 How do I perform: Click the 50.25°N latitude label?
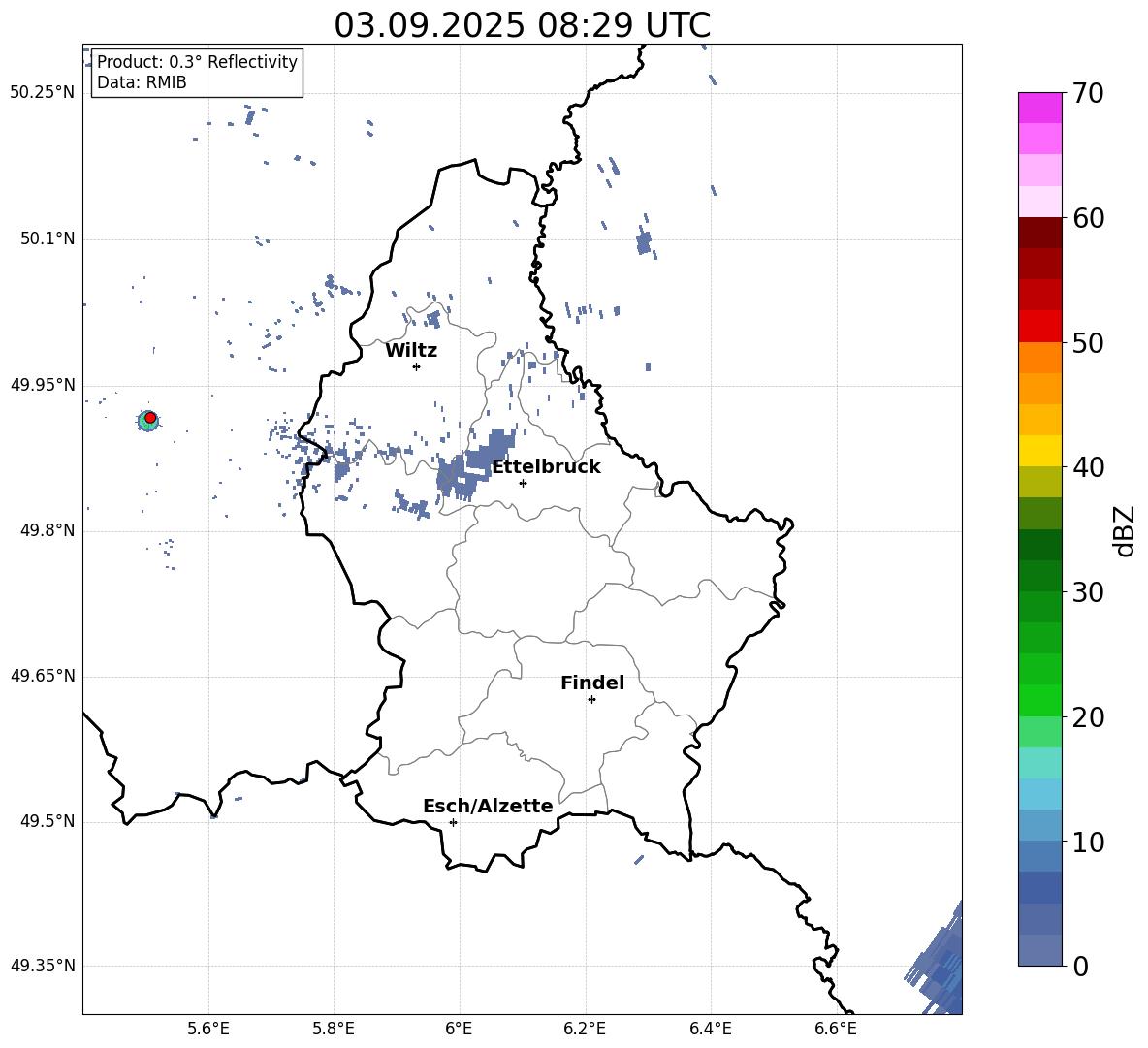pyautogui.click(x=43, y=93)
